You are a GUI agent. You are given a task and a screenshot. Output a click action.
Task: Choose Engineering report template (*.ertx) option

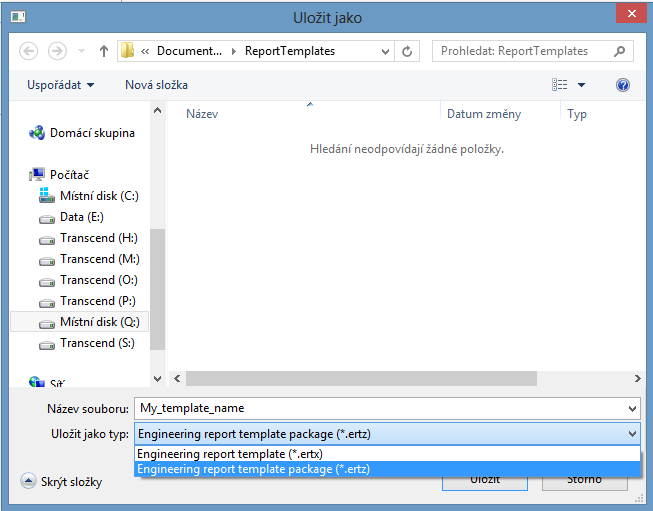[x=230, y=454]
